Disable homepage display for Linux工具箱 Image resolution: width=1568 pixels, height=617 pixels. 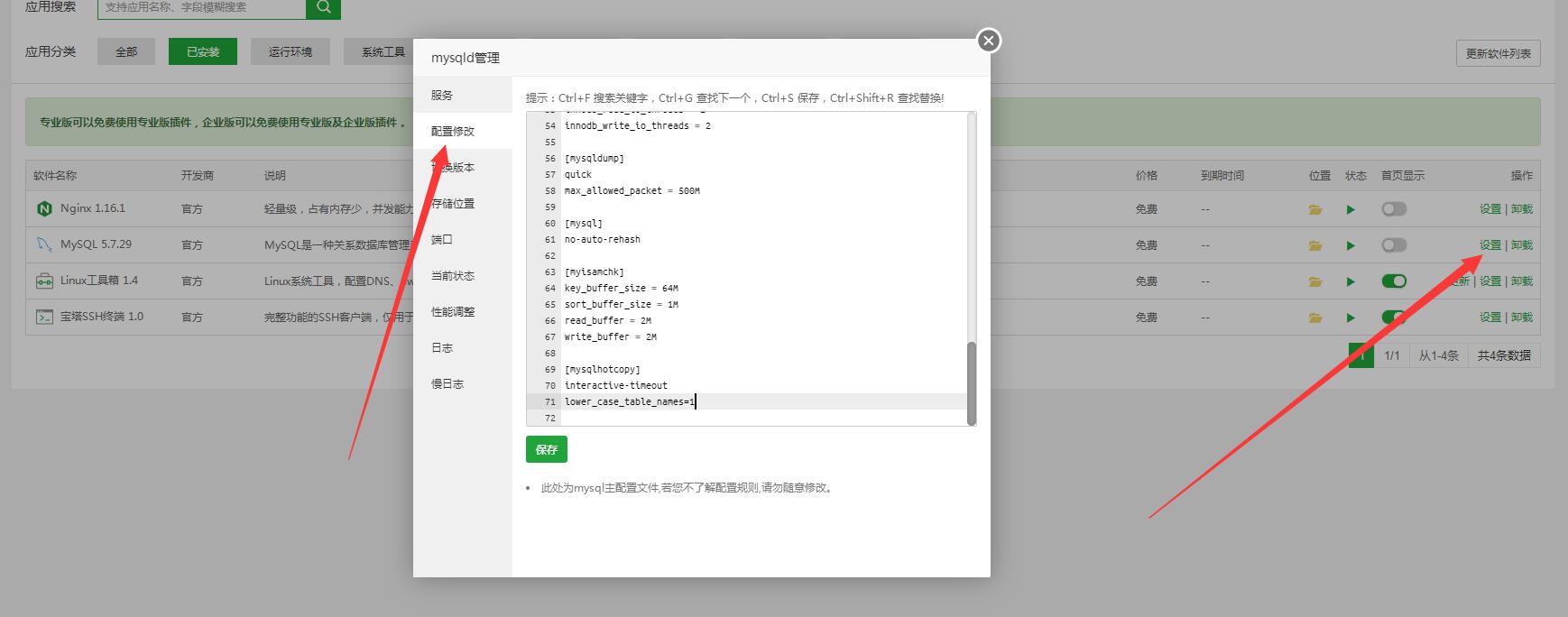(x=1394, y=281)
